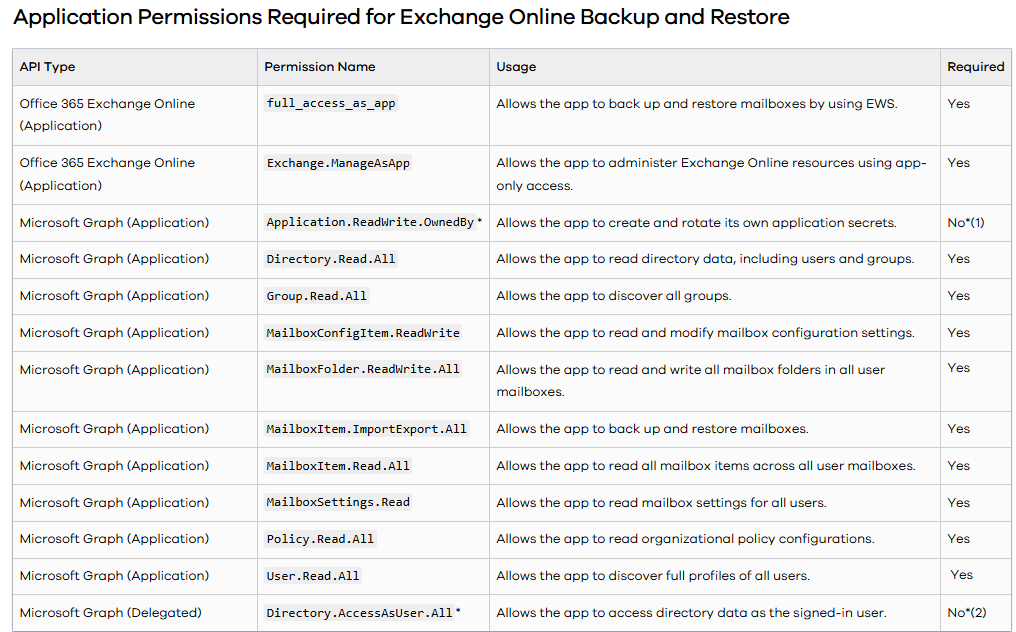Viewport: 1016px width, 632px height.
Task: Select the User.Read.All permission code
Action: click(x=313, y=576)
